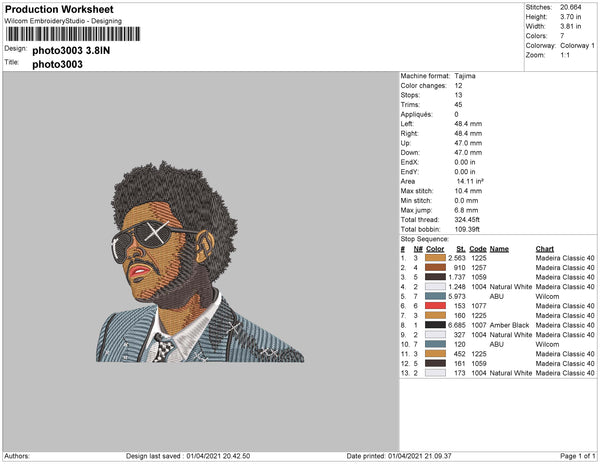Click the Height value 3.70 in
This screenshot has height=464, width=600.
[571, 17]
